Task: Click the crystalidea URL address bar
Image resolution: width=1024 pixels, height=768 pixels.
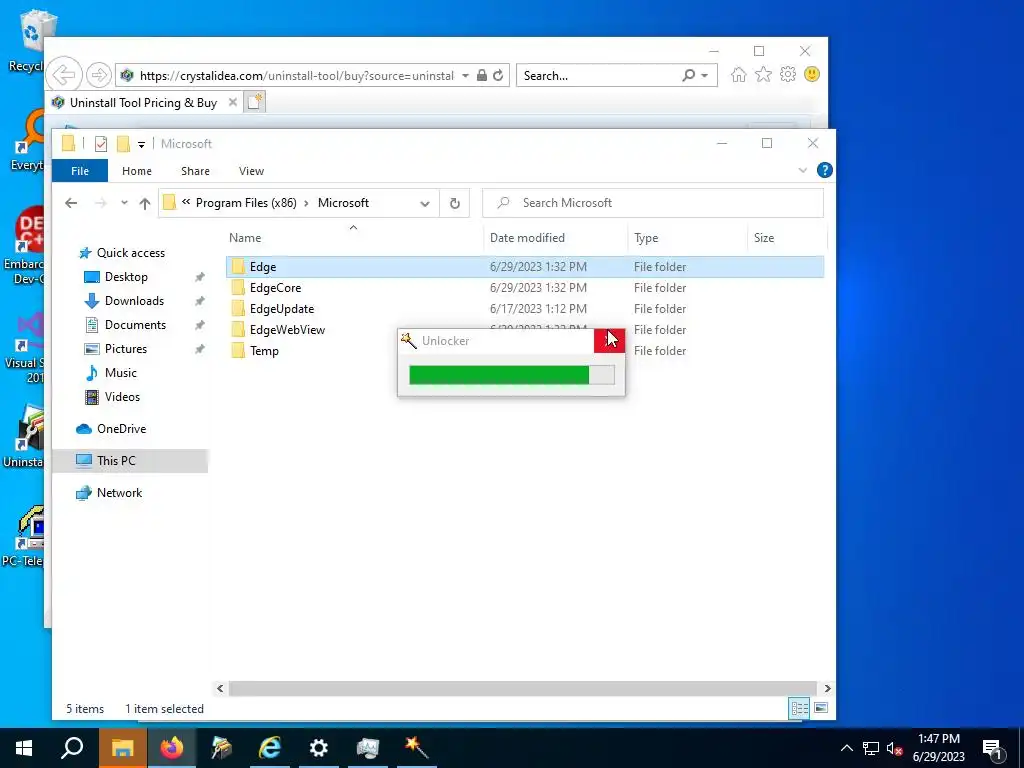Action: pos(296,76)
